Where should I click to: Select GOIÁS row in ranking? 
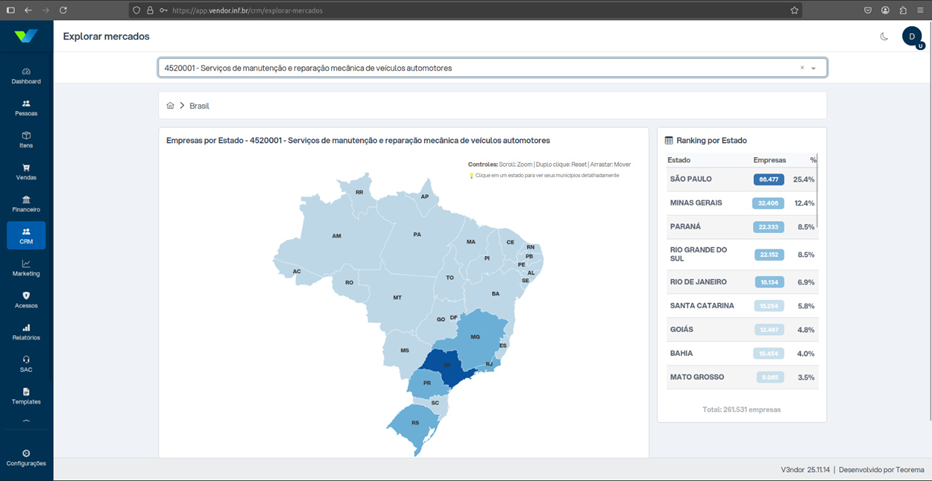point(741,329)
